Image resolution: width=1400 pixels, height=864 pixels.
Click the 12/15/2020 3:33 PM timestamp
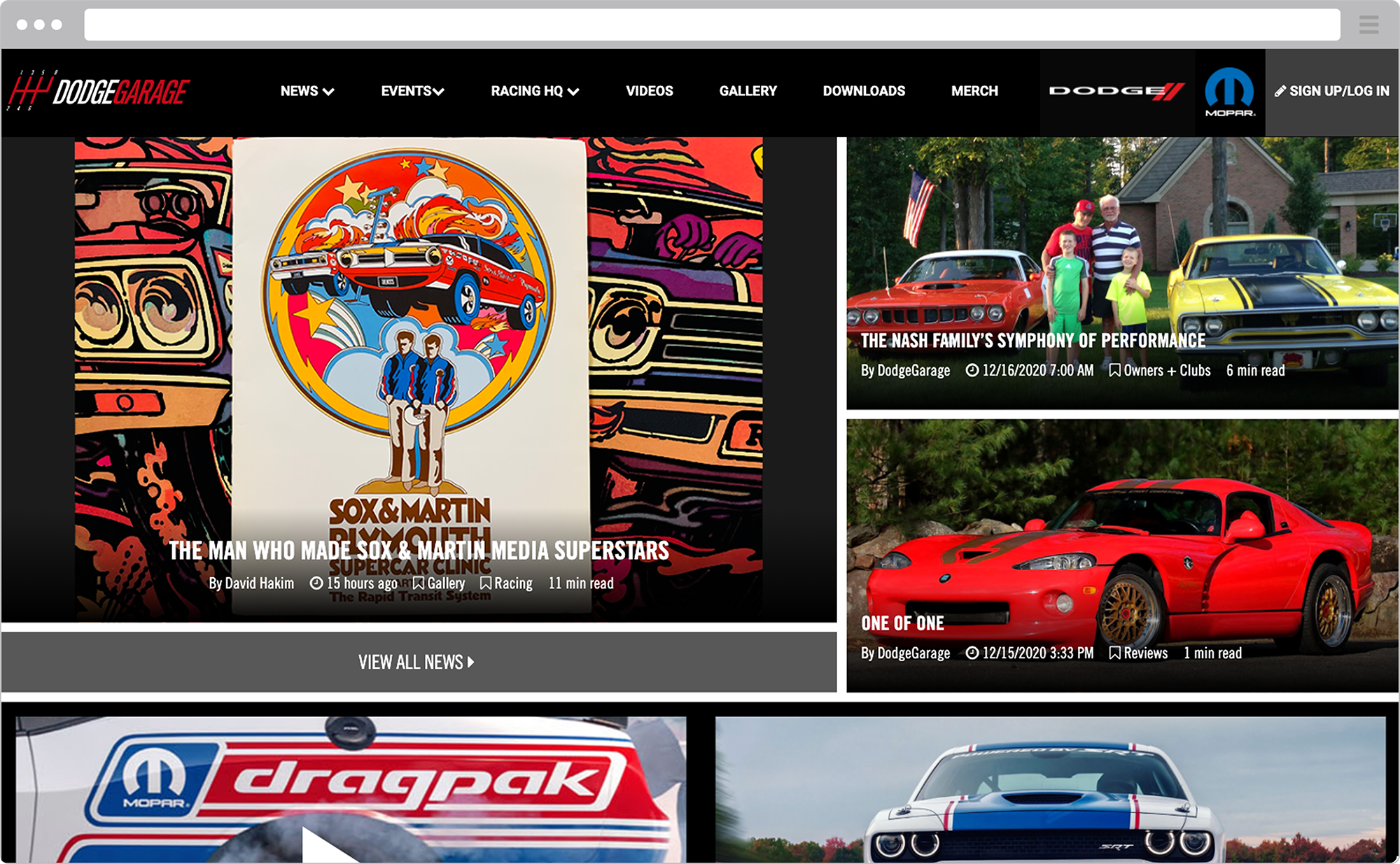tap(1037, 653)
